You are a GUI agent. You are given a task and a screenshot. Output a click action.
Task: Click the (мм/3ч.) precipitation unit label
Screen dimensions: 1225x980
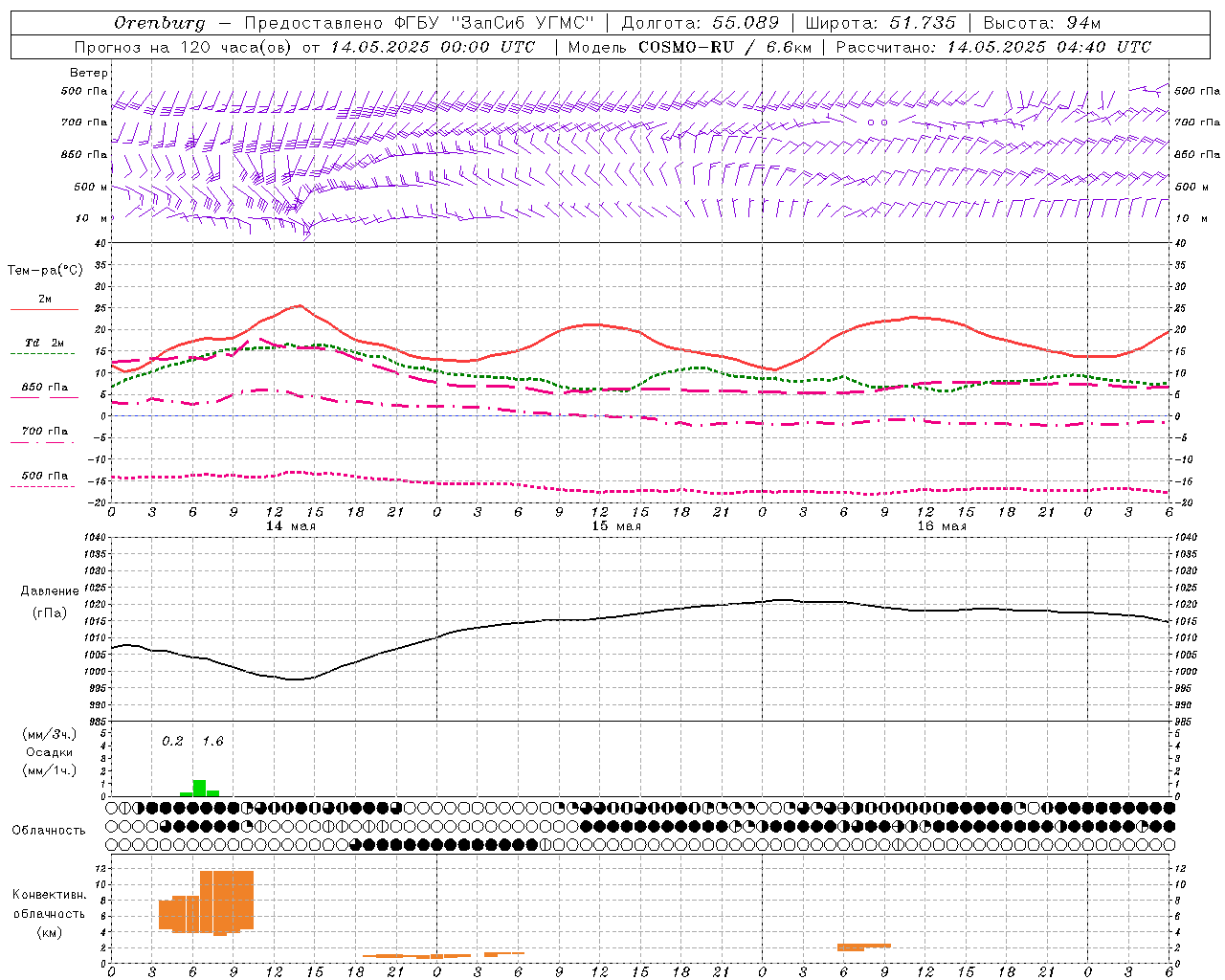point(50,734)
